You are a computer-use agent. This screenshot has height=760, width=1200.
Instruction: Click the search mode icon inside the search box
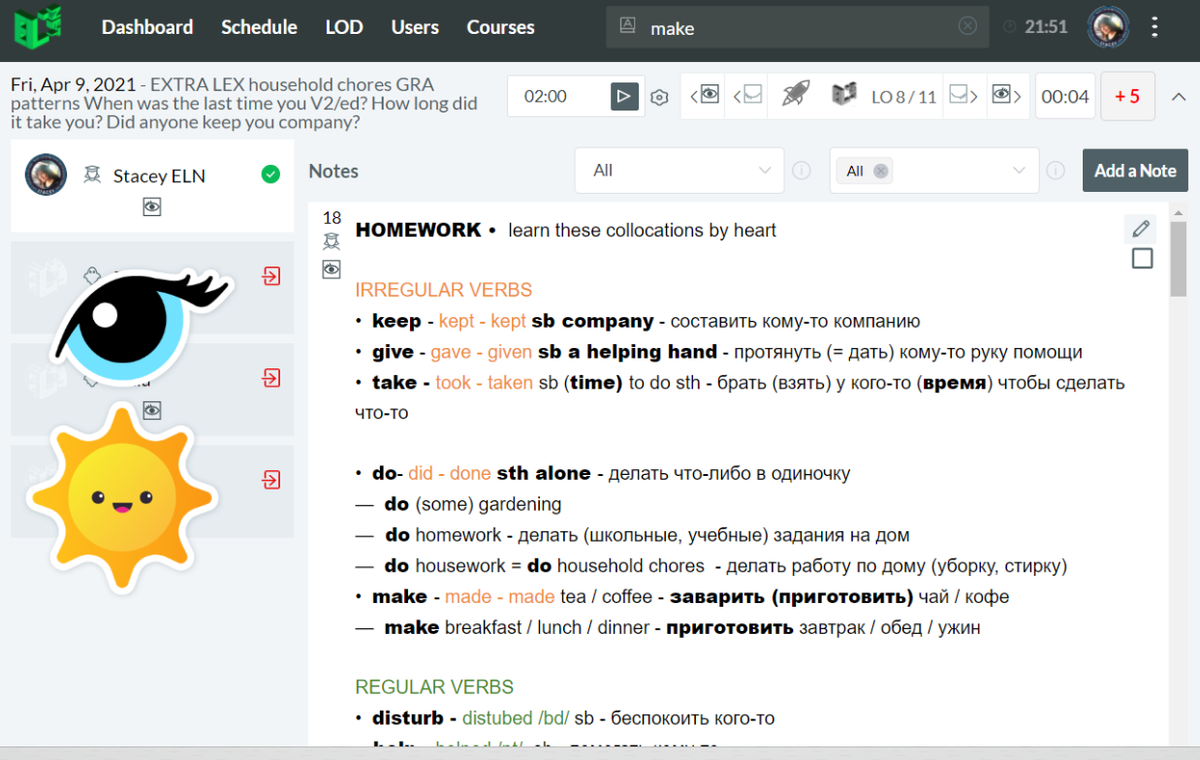point(628,27)
